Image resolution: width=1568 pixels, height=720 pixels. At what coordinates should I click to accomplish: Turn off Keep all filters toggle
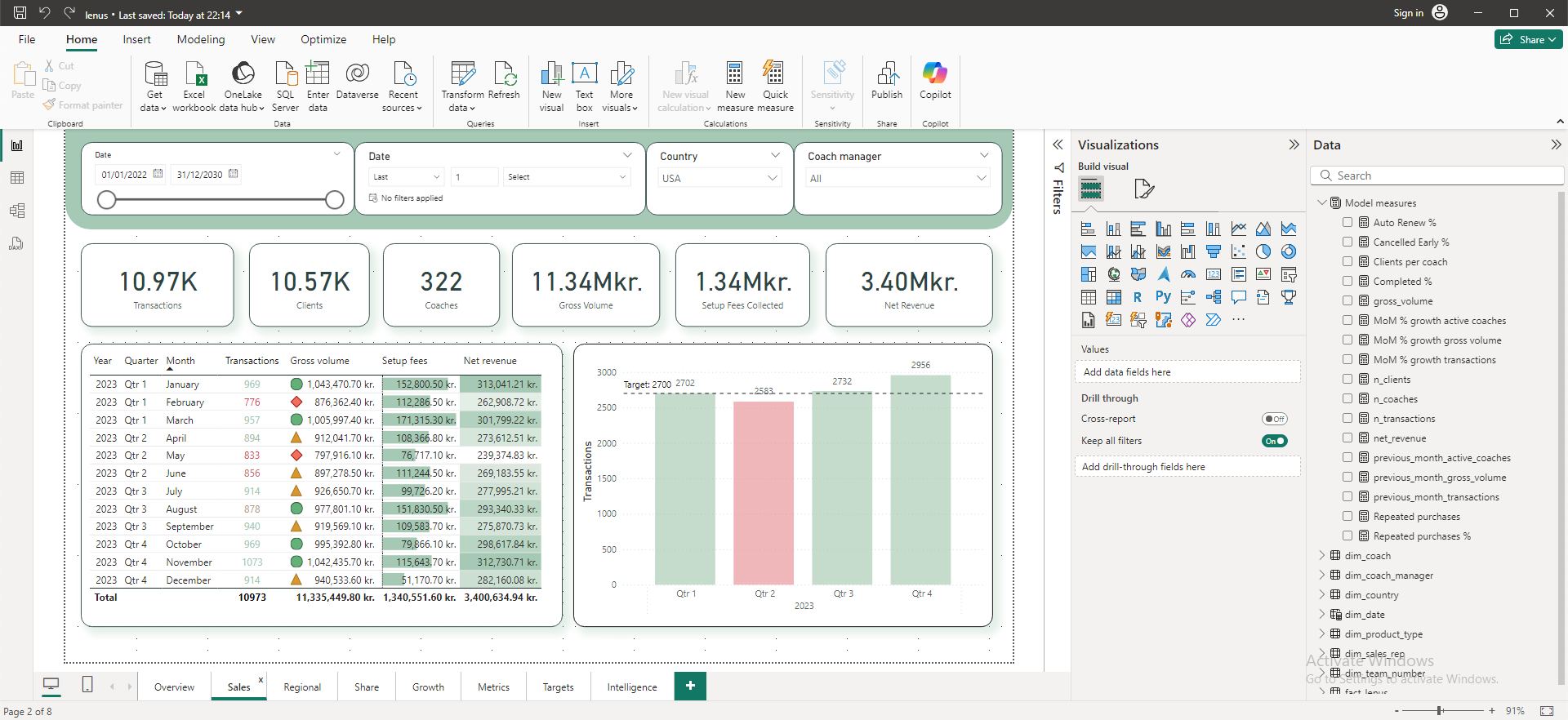click(1275, 441)
